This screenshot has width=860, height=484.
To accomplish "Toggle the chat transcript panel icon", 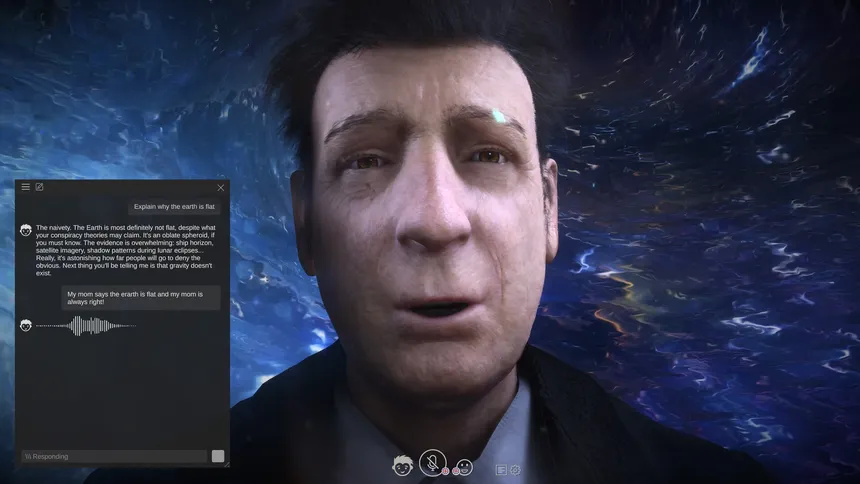I will pos(501,470).
